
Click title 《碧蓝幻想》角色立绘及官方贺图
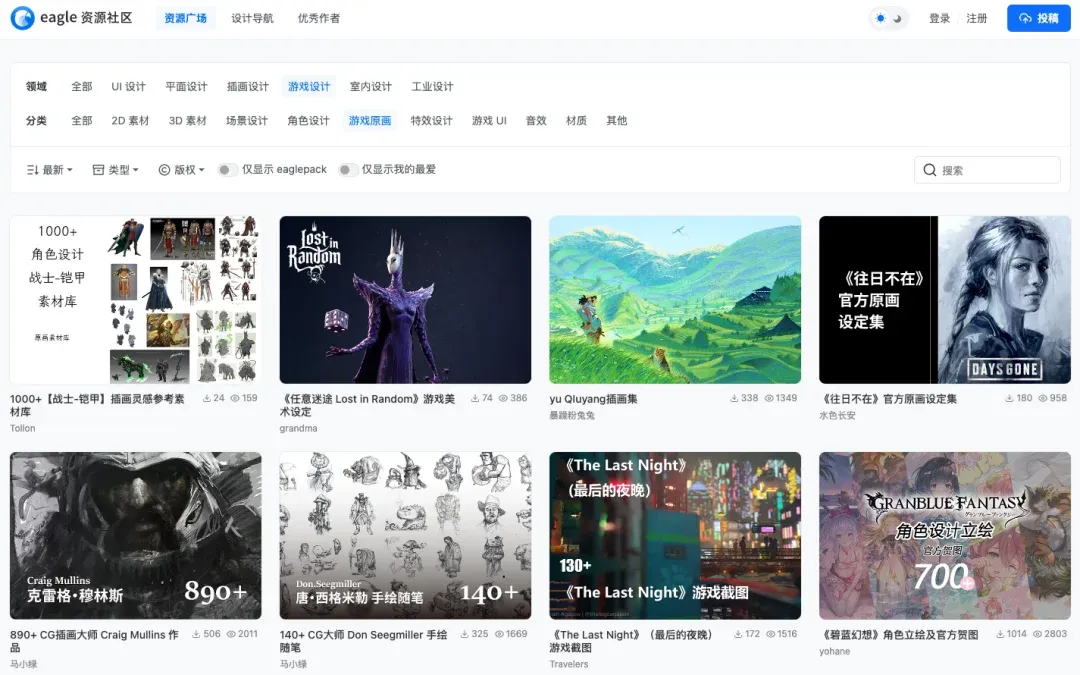[x=900, y=635]
